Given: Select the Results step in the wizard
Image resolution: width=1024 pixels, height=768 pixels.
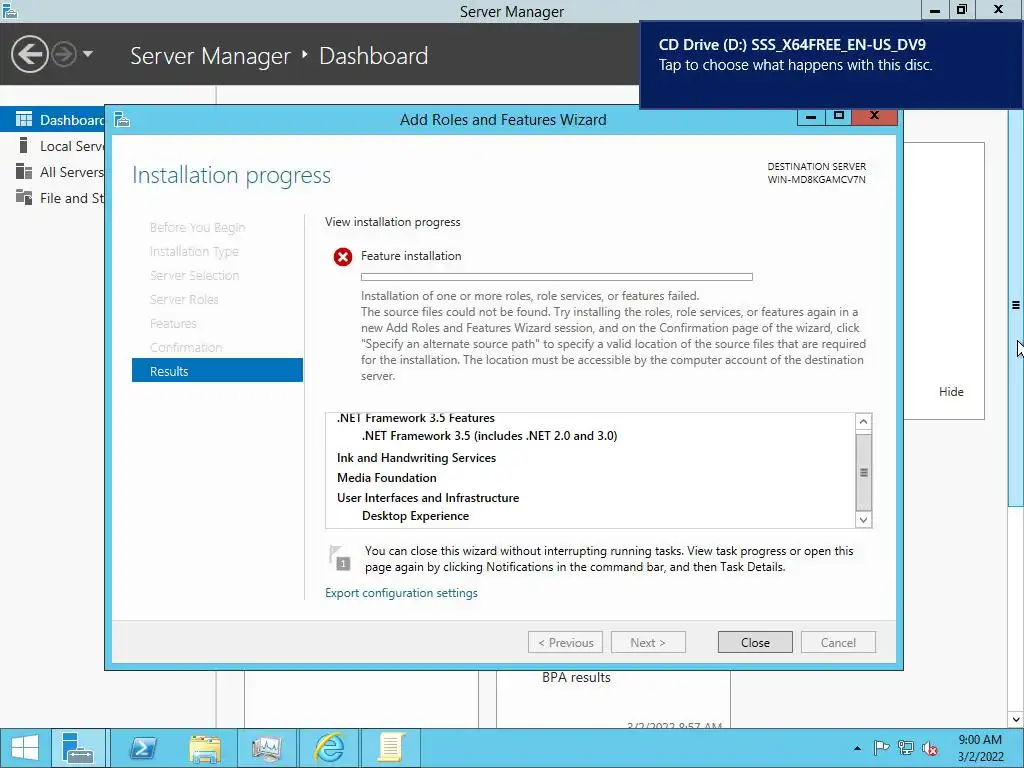Looking at the screenshot, I should tap(217, 371).
